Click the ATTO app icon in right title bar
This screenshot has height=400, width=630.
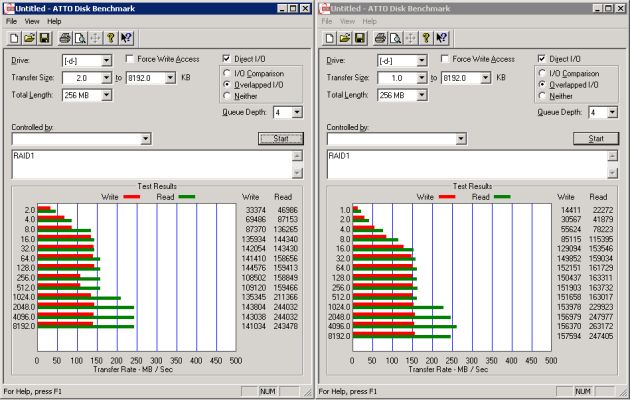click(x=325, y=8)
